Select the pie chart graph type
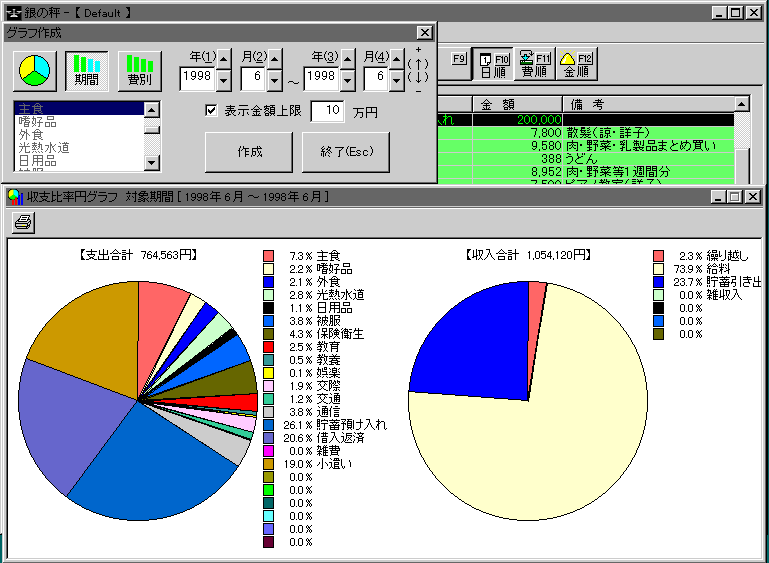The image size is (769, 563). click(x=34, y=71)
